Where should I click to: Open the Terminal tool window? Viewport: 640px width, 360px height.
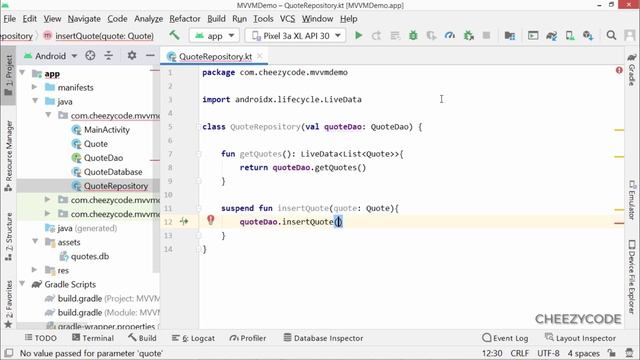point(93,338)
